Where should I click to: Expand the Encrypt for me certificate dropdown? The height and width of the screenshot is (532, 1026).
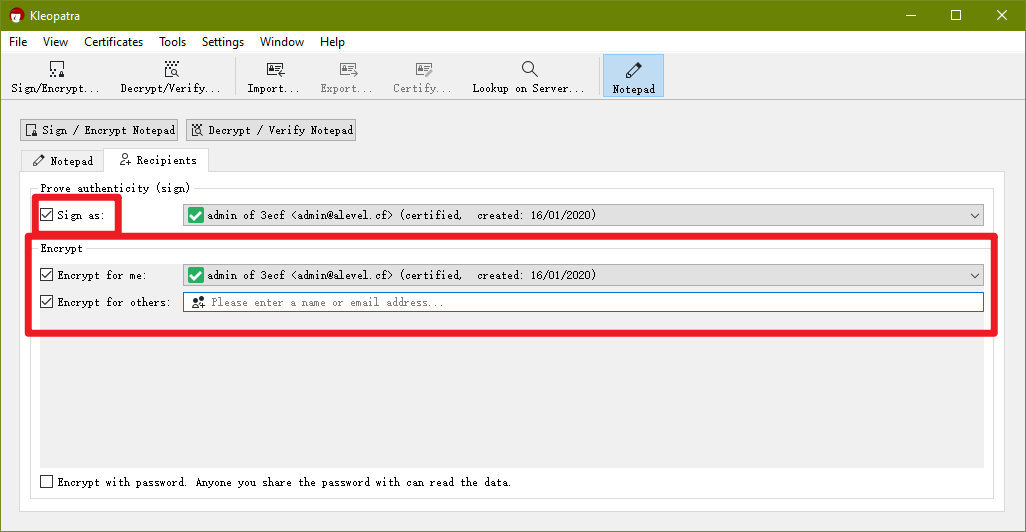click(975, 275)
